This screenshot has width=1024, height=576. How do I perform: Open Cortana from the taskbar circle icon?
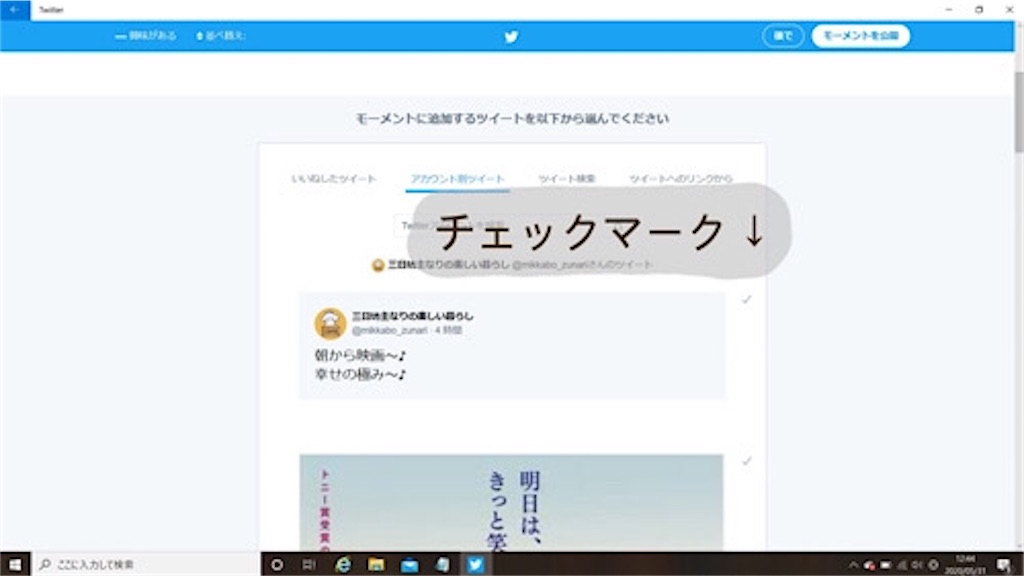(x=277, y=564)
